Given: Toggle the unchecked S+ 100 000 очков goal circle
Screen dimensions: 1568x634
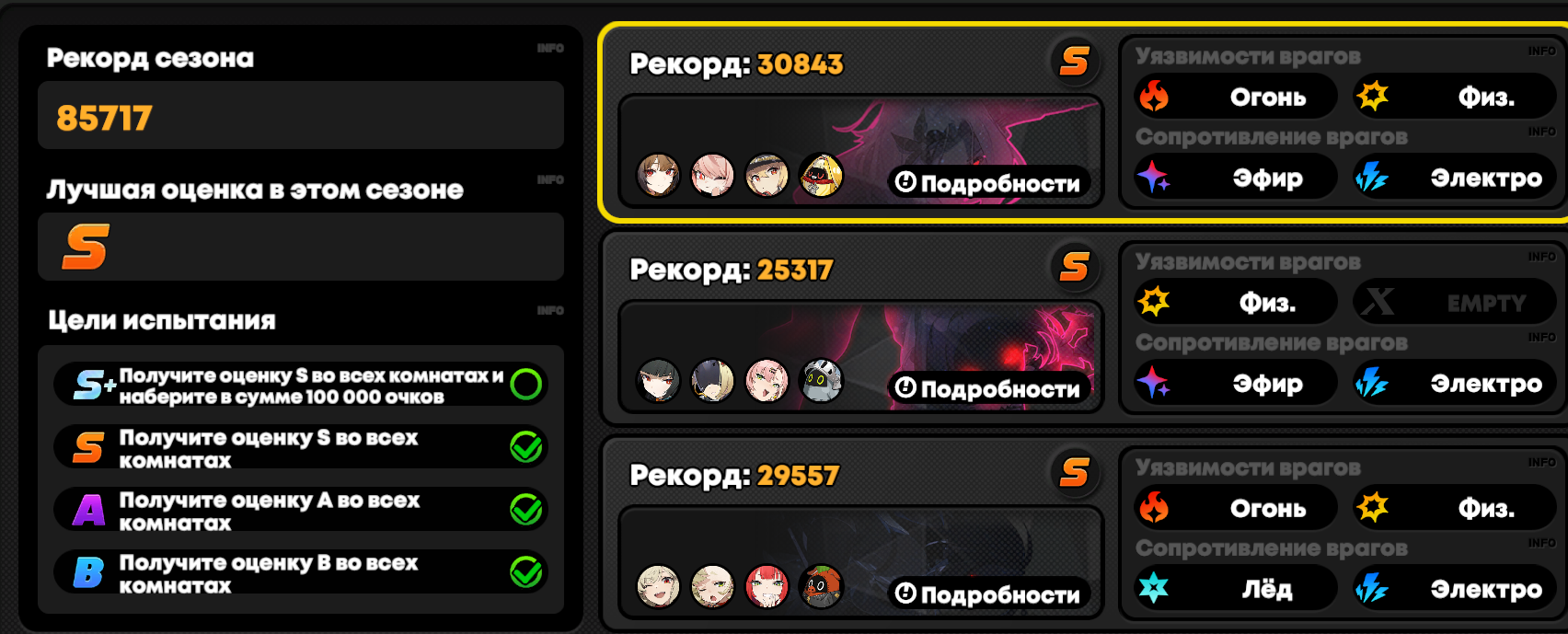Looking at the screenshot, I should point(526,384).
